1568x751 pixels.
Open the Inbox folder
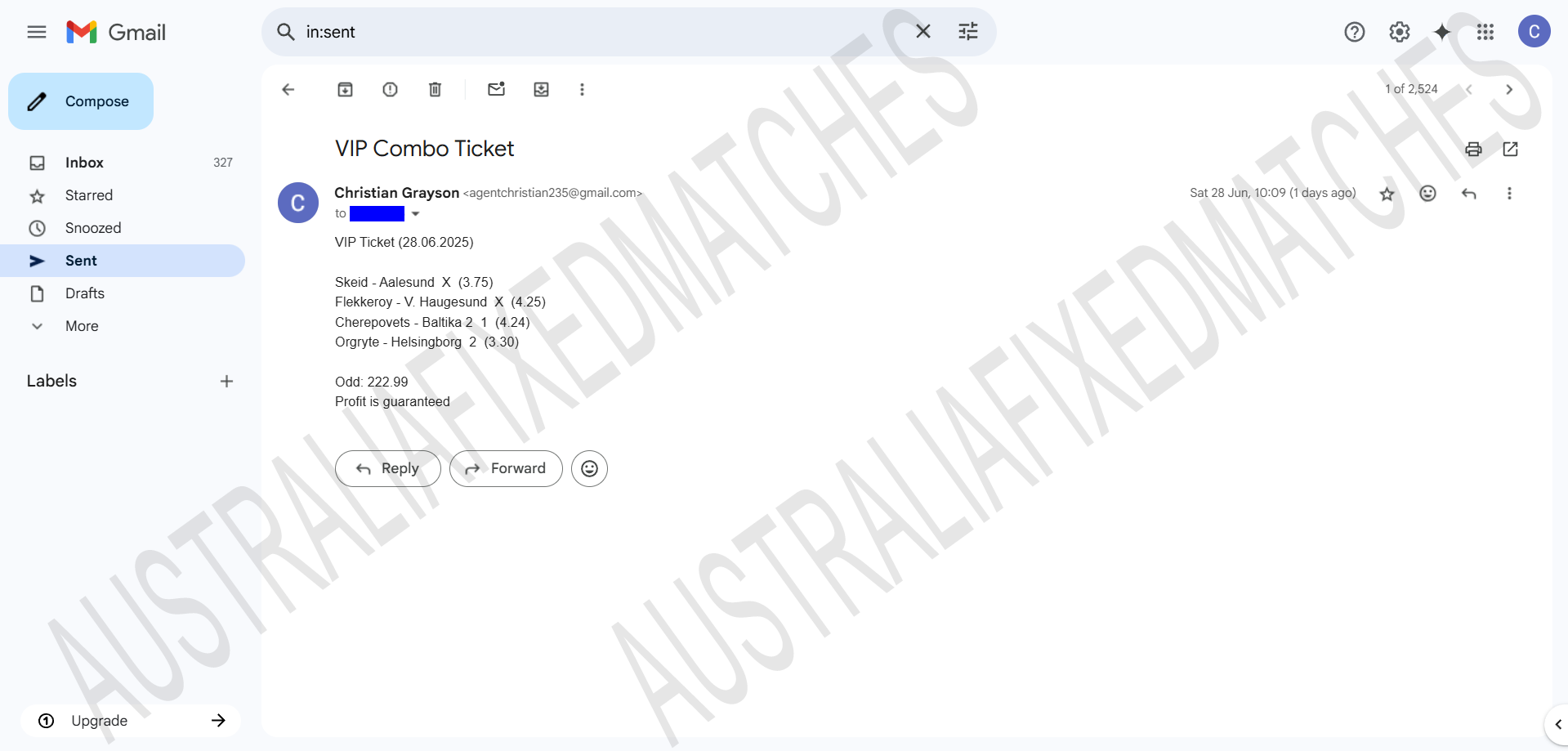coord(123,163)
